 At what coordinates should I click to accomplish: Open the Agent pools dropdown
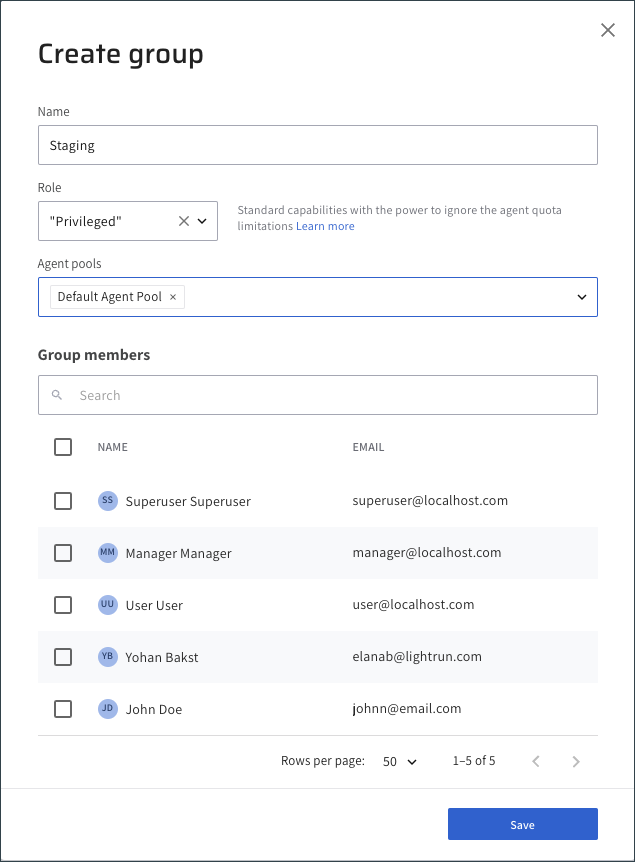click(x=582, y=297)
